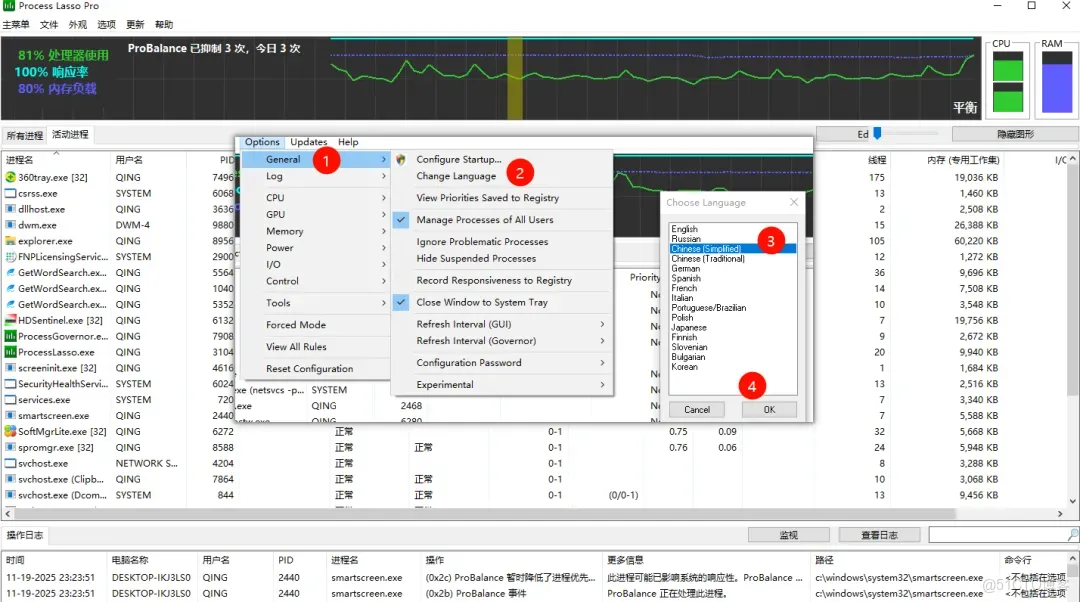Click the dwm.exe process icon
This screenshot has width=1080, height=602.
(x=10, y=225)
